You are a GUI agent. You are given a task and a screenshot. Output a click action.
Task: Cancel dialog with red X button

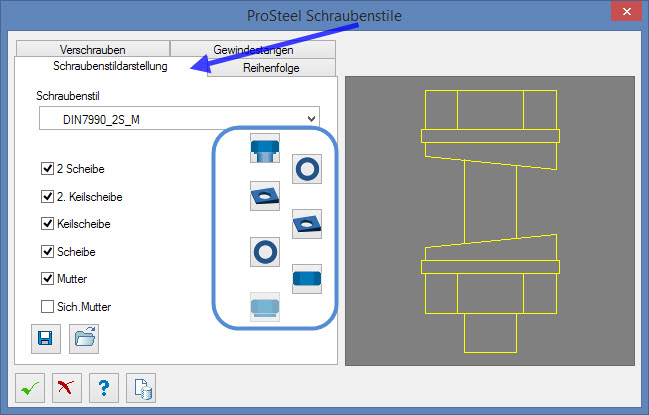(x=67, y=388)
